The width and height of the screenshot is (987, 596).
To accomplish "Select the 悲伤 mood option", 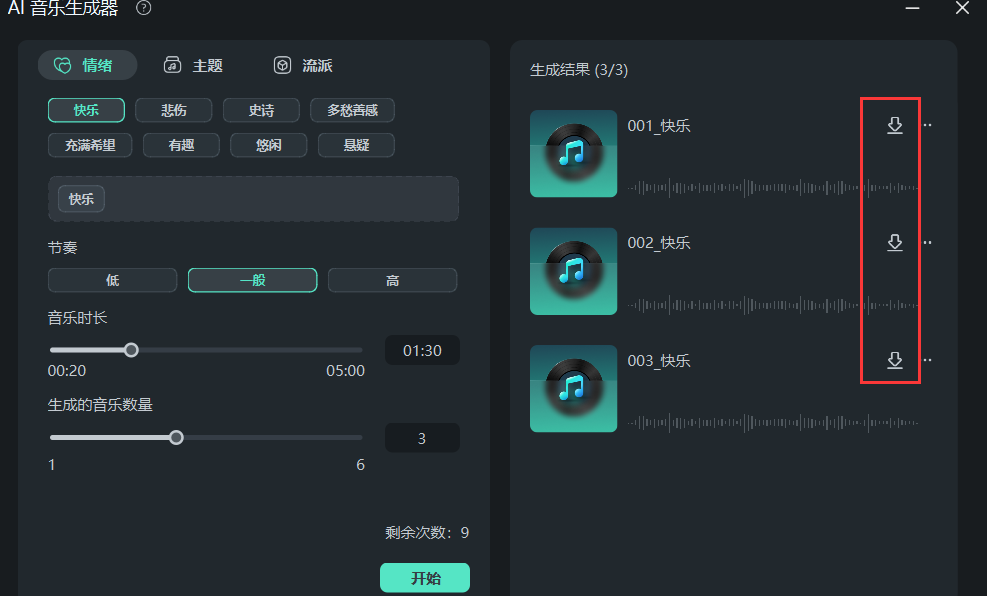I will [173, 110].
